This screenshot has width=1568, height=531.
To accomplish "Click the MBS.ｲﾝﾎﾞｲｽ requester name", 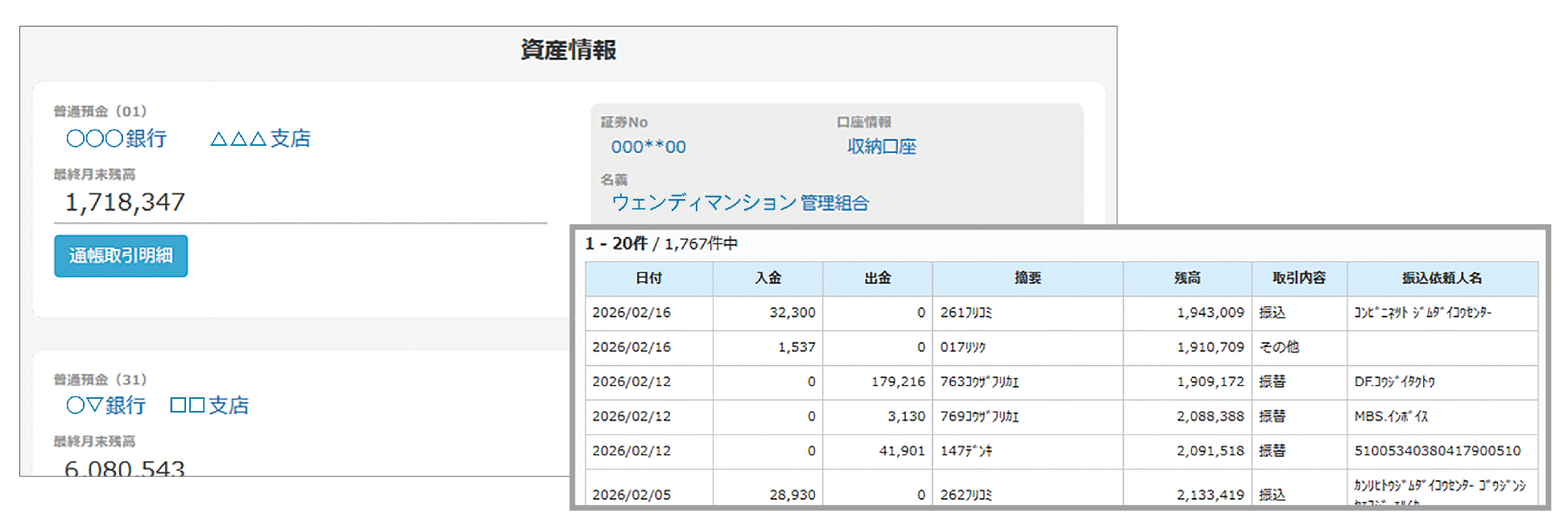I will click(1391, 417).
